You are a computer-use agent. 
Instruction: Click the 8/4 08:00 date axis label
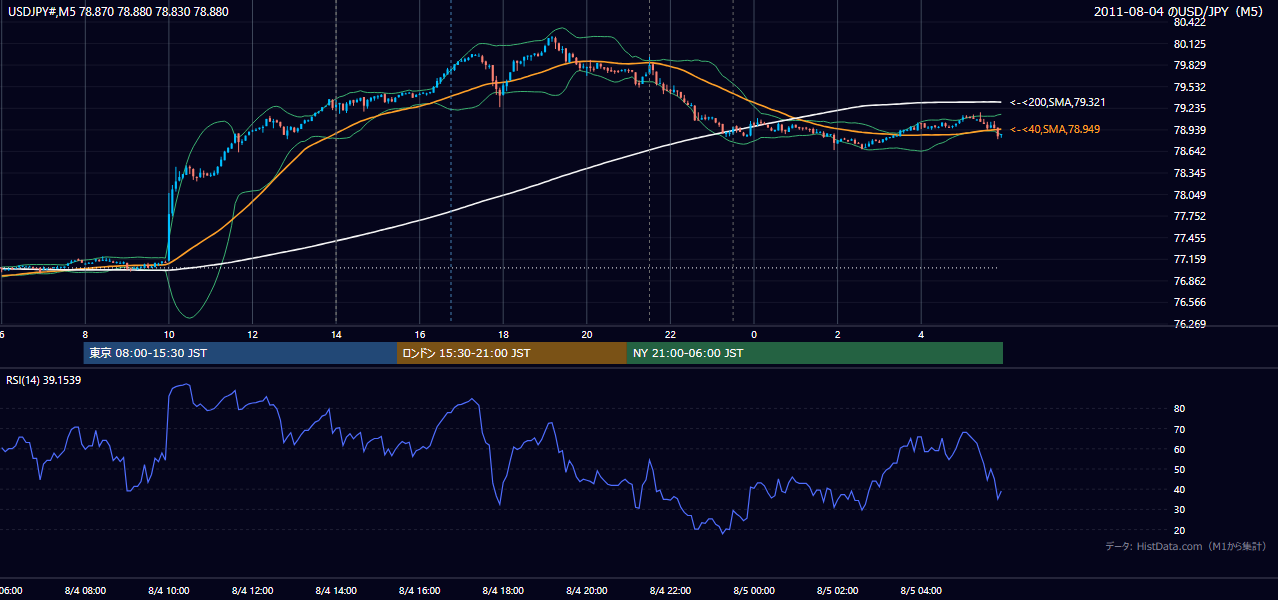[x=84, y=591]
